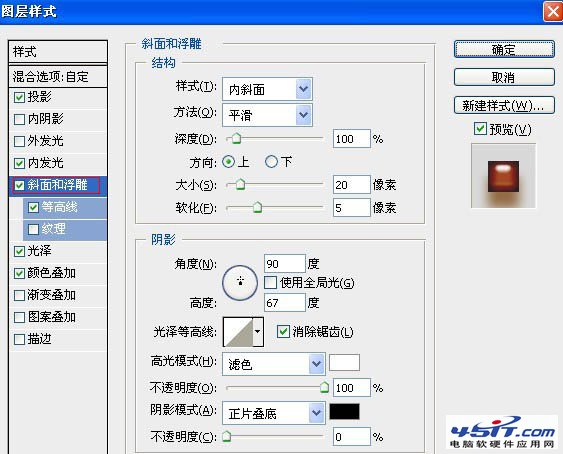Expand the gloss contour dropdown arrow

pyautogui.click(x=258, y=332)
